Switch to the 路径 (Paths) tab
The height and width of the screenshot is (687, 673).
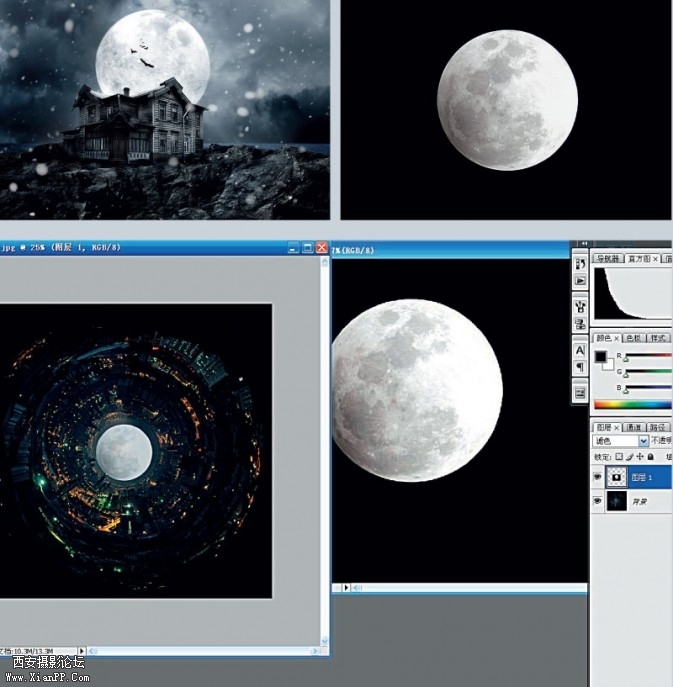(658, 427)
